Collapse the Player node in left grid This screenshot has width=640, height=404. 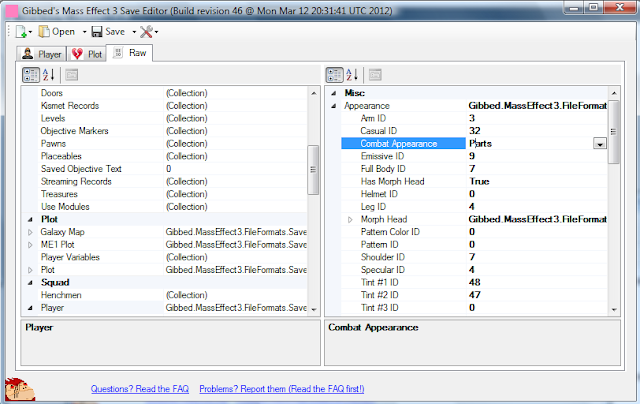tap(30, 308)
